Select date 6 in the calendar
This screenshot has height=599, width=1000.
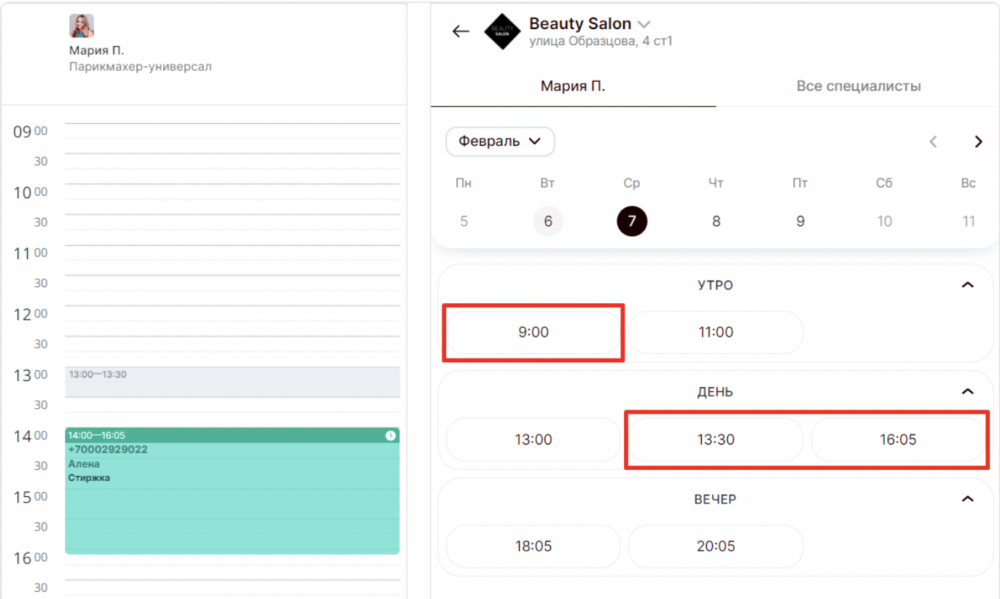[548, 221]
